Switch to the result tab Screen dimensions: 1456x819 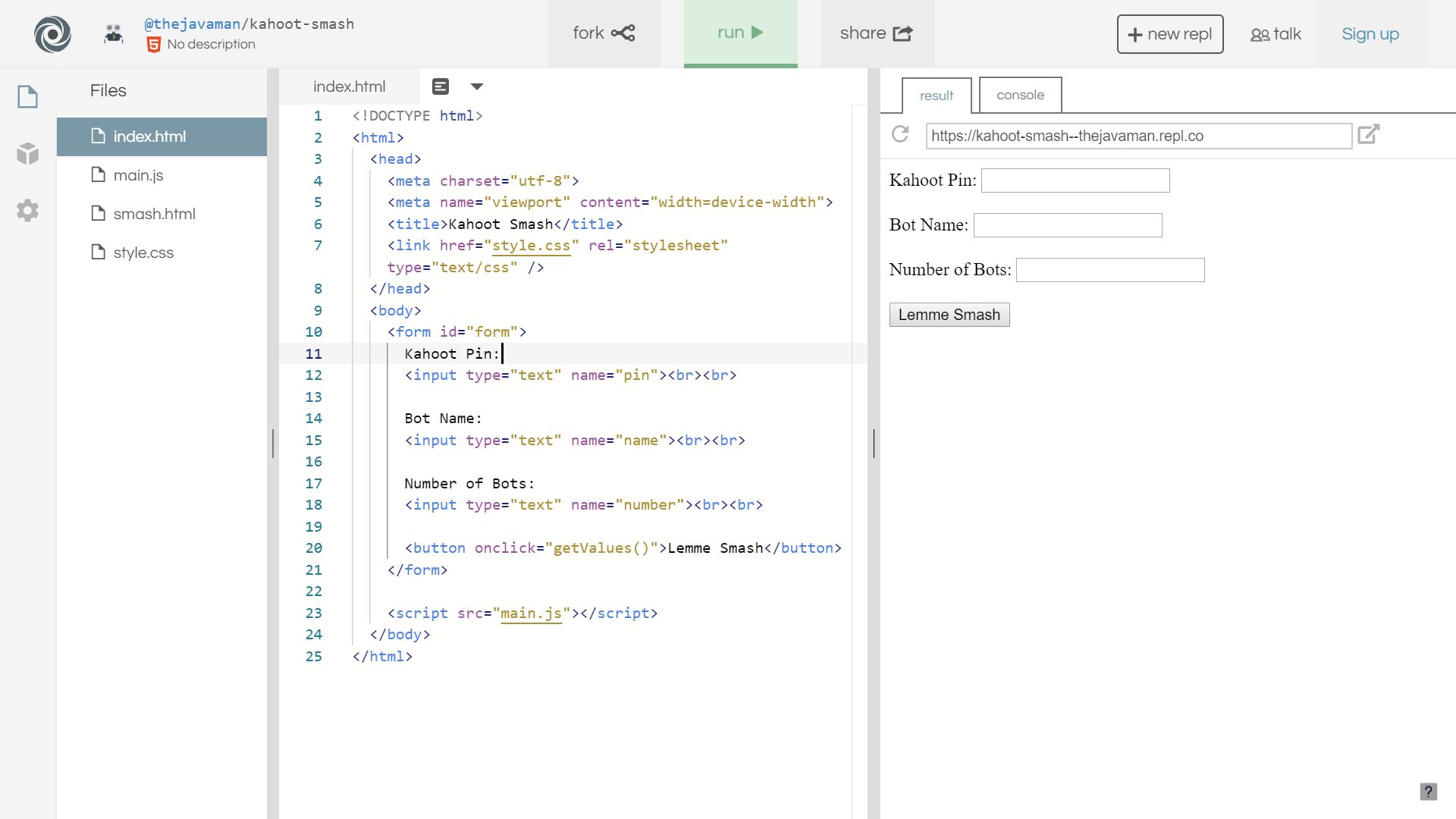click(x=937, y=96)
